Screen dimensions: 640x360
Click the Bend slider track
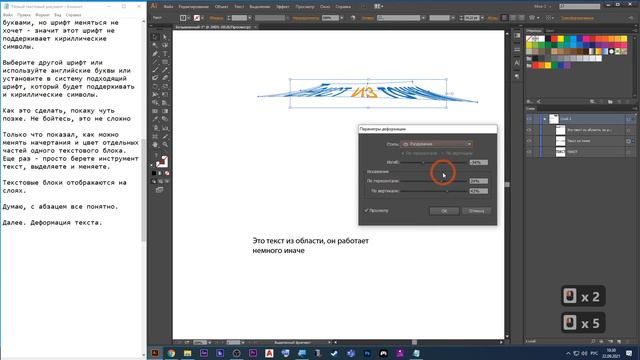pos(434,162)
